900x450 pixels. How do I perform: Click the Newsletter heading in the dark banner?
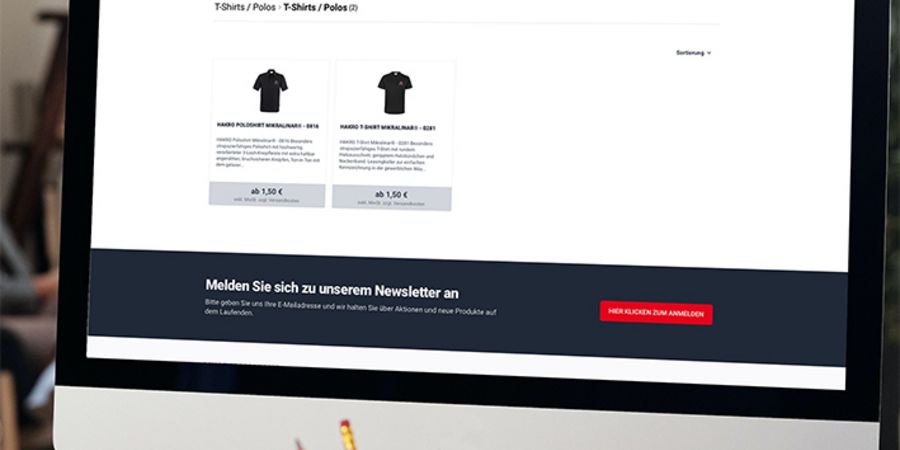click(x=332, y=289)
